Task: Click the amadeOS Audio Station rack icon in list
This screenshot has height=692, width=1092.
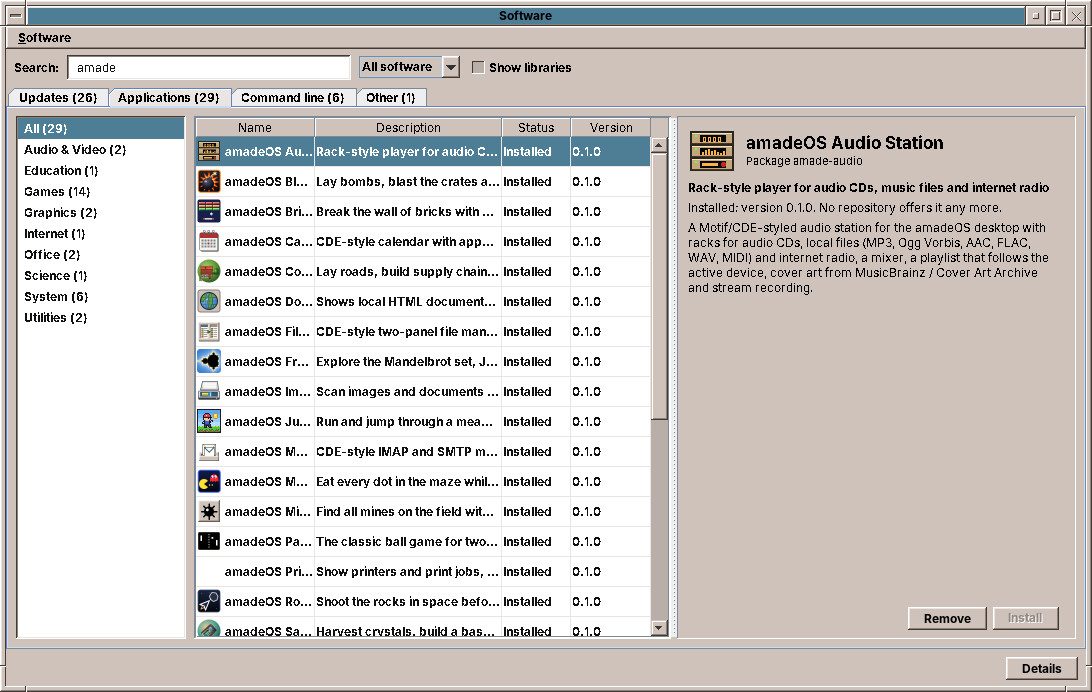Action: tap(209, 151)
